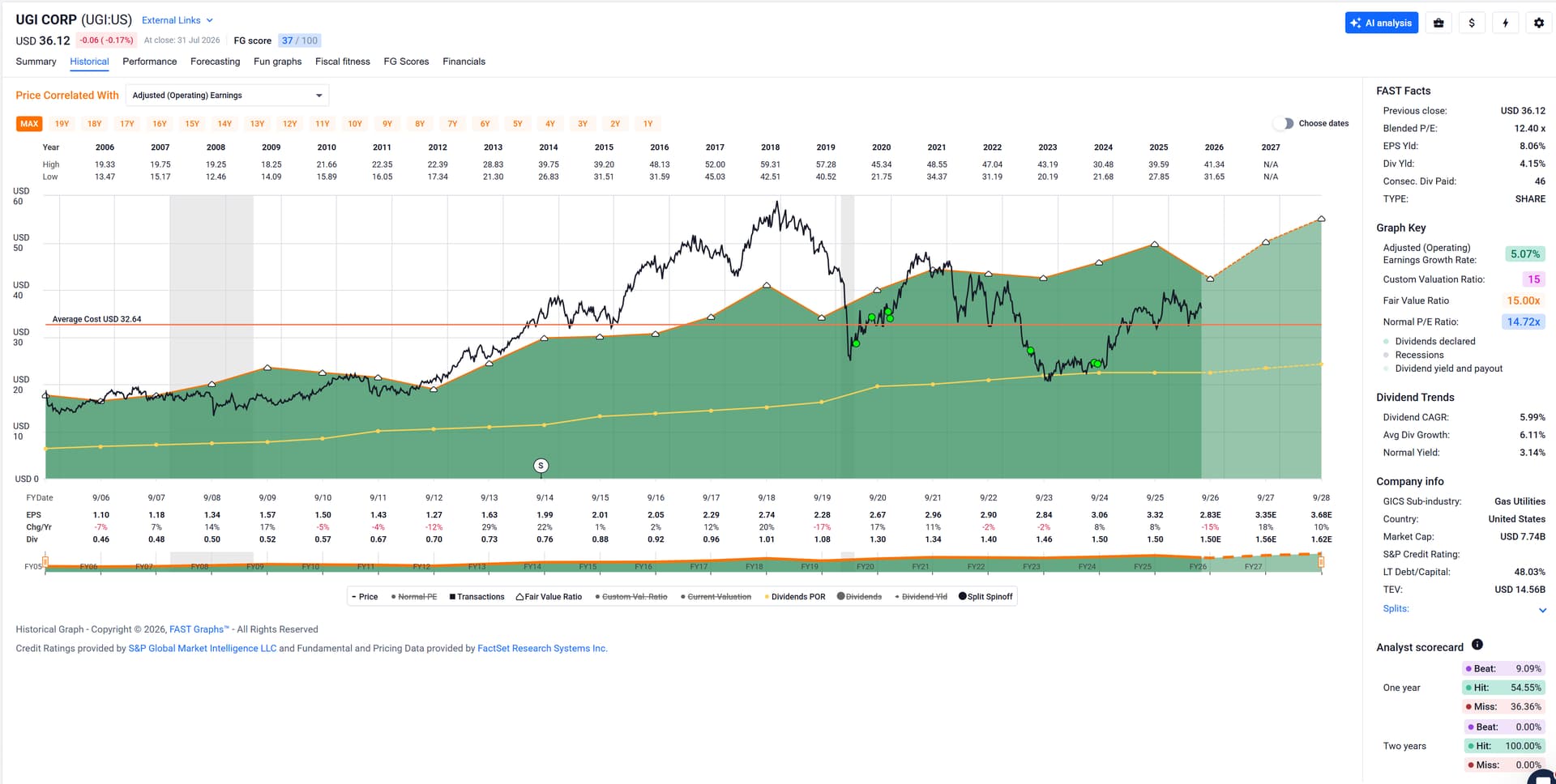Click the Market Cap USD 7.74B value

[1522, 537]
